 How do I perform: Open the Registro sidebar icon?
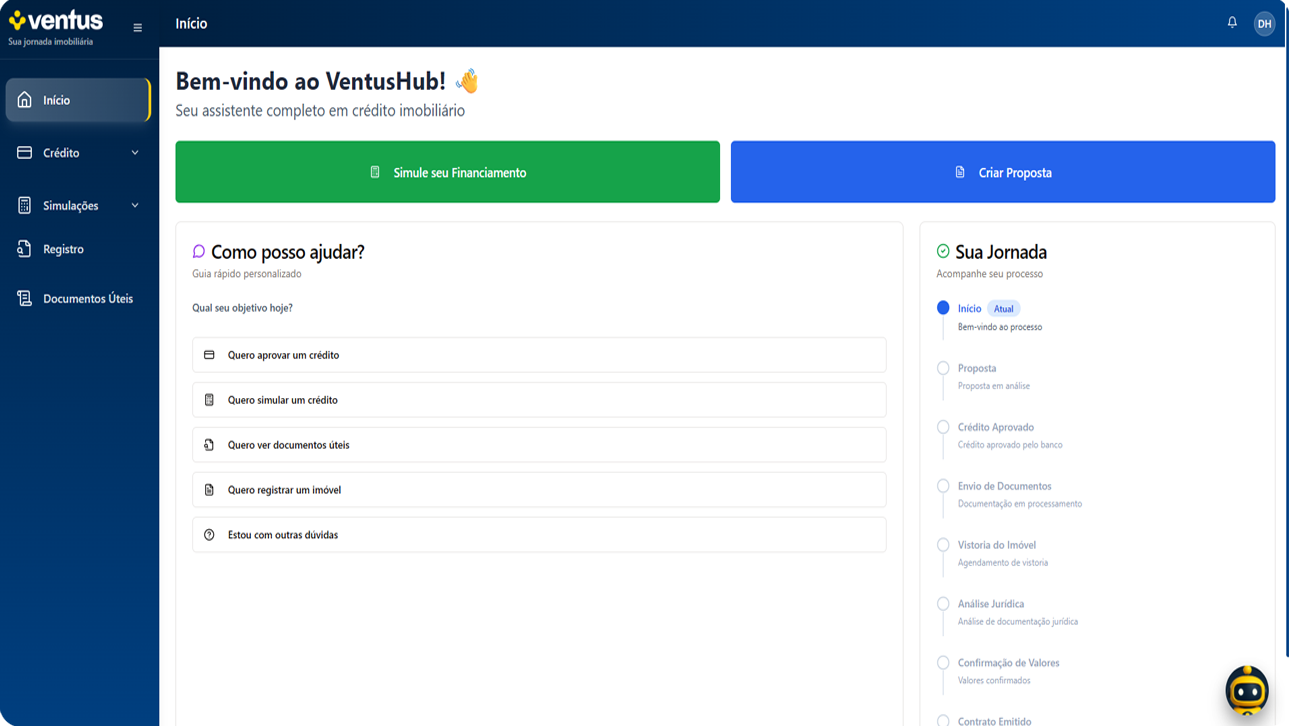[x=22, y=248]
